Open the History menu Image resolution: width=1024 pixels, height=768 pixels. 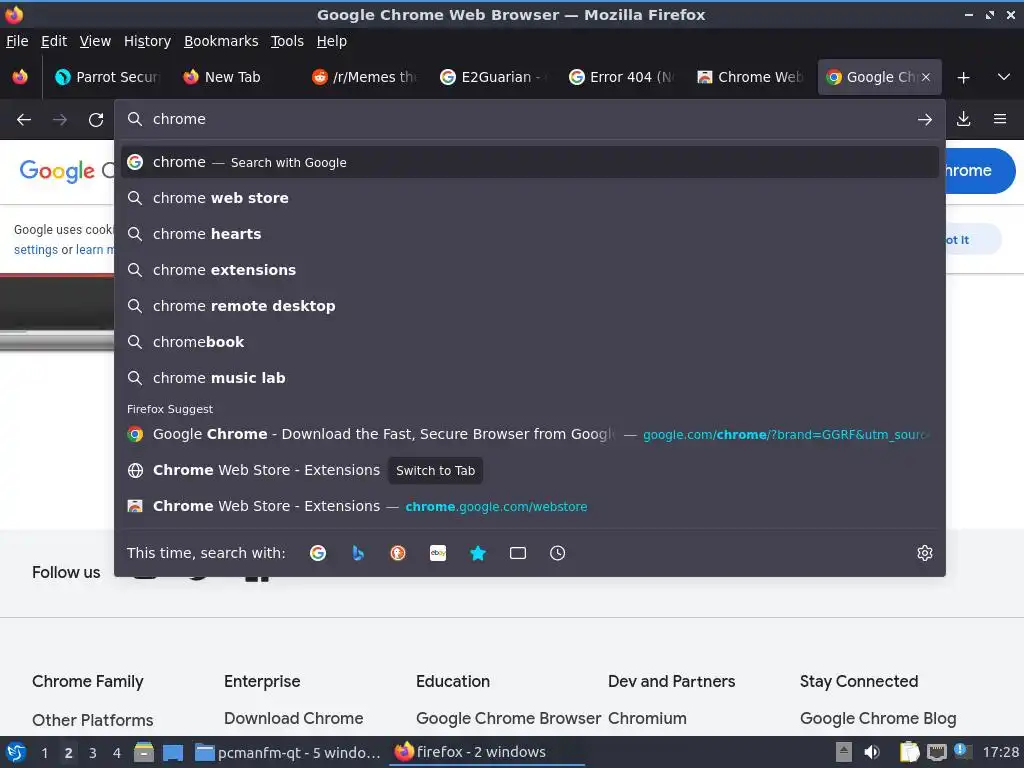click(x=147, y=41)
